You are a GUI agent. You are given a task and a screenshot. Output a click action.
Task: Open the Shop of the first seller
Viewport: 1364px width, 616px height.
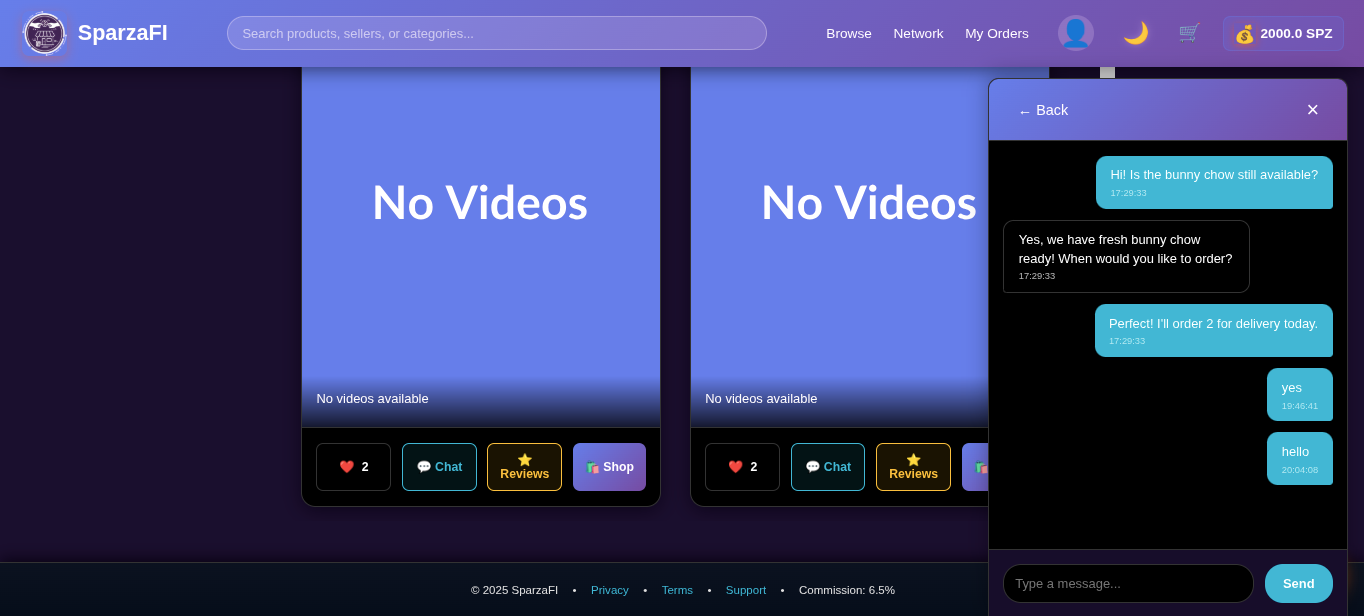tap(609, 466)
